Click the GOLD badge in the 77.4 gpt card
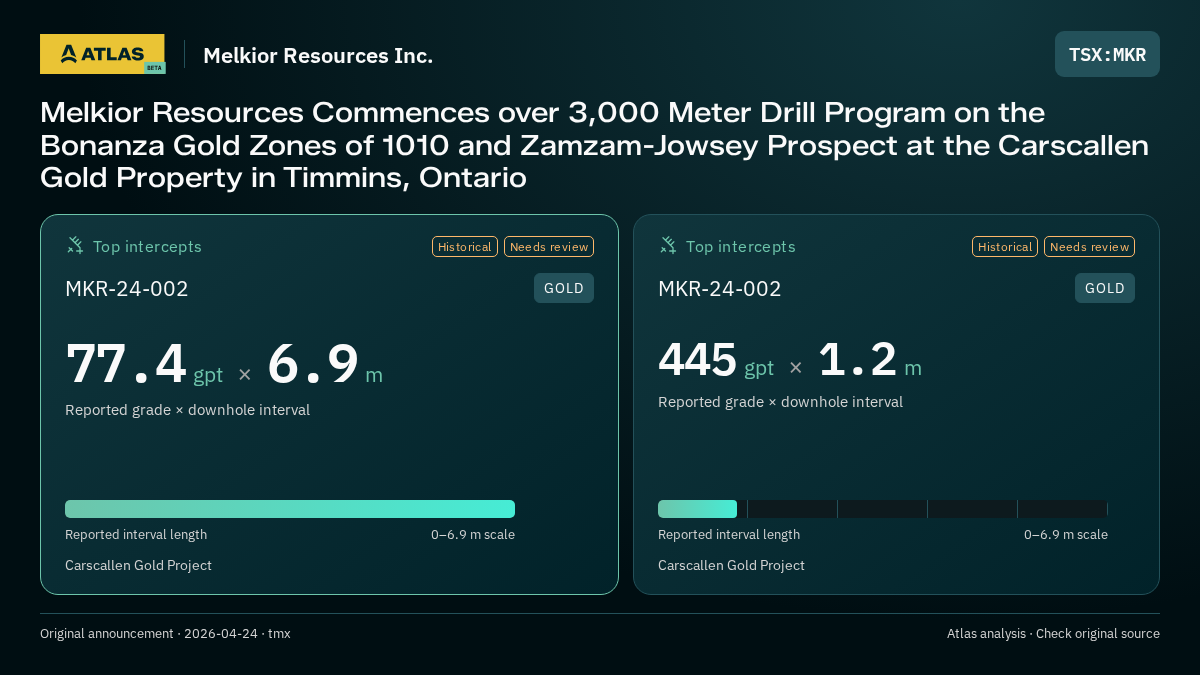The height and width of the screenshot is (675, 1200). coord(564,288)
